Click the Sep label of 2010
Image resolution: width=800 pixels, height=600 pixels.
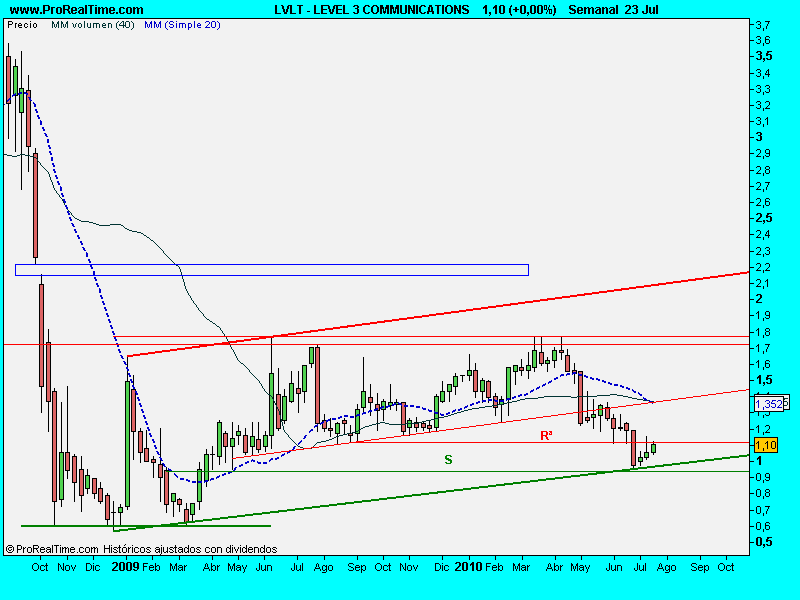(699, 567)
